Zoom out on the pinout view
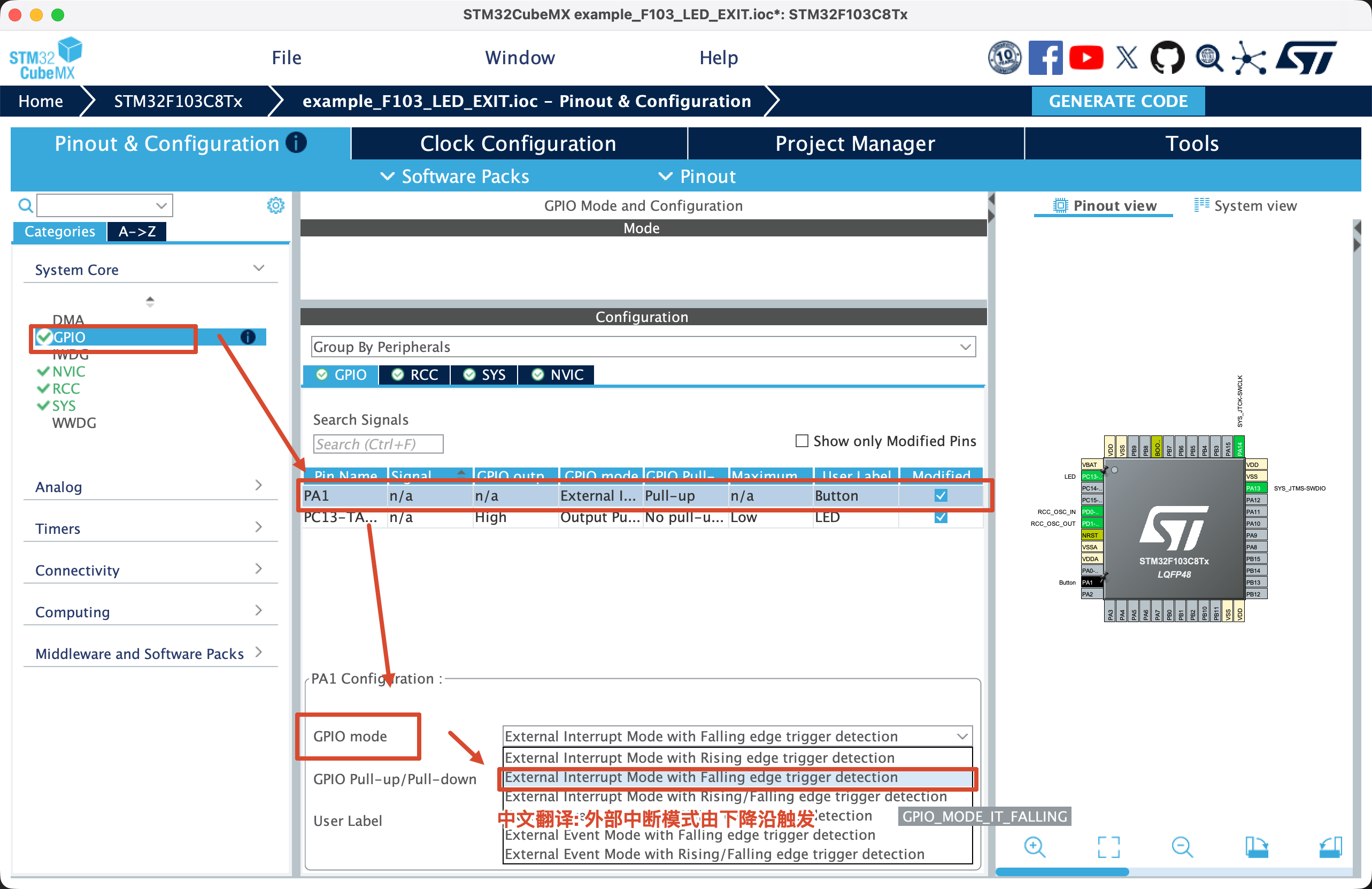 coord(1182,847)
